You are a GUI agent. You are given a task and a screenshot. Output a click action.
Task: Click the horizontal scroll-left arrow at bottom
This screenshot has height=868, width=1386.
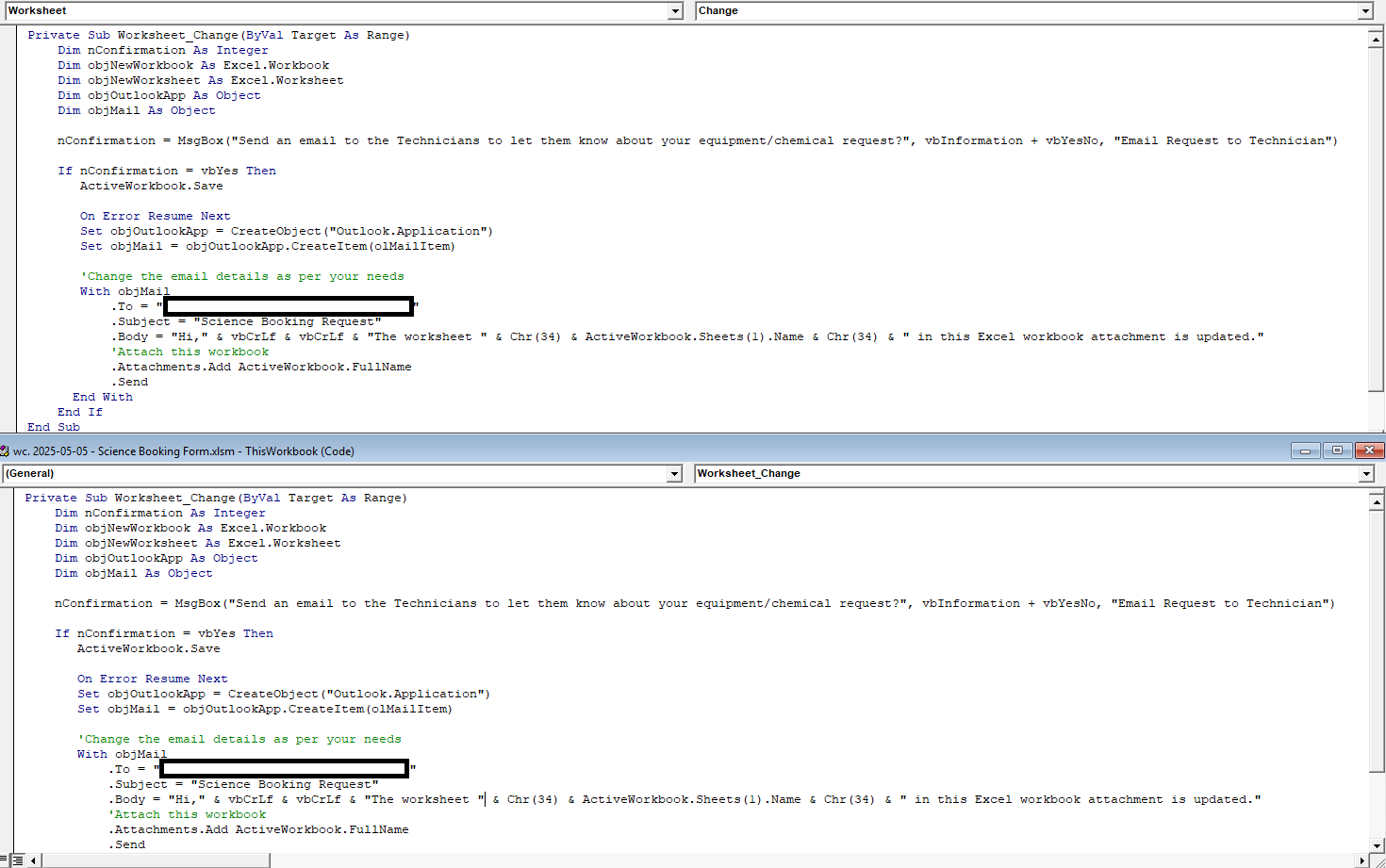[35, 860]
